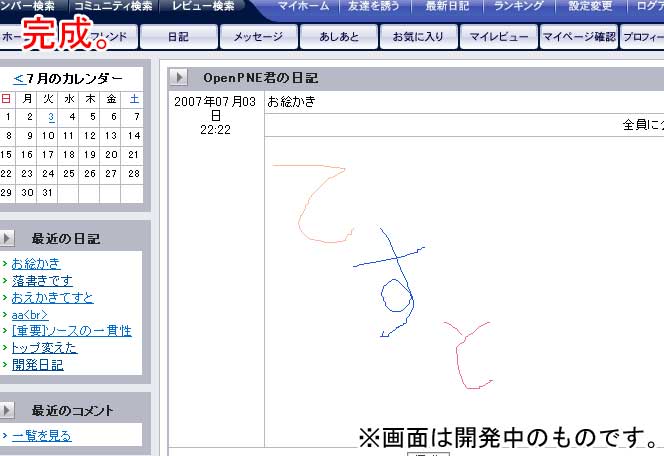Open the メッセージ tab
The height and width of the screenshot is (456, 664).
[257, 38]
